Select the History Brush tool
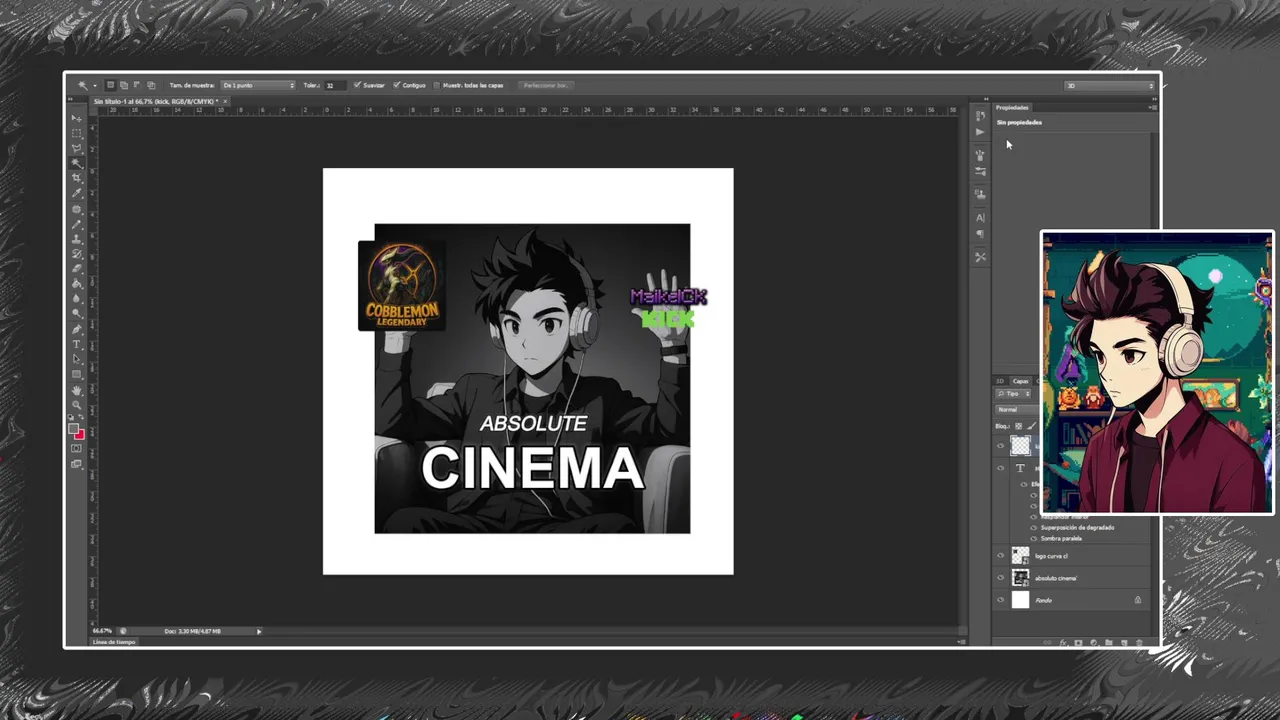The width and height of the screenshot is (1280, 720). click(x=76, y=254)
